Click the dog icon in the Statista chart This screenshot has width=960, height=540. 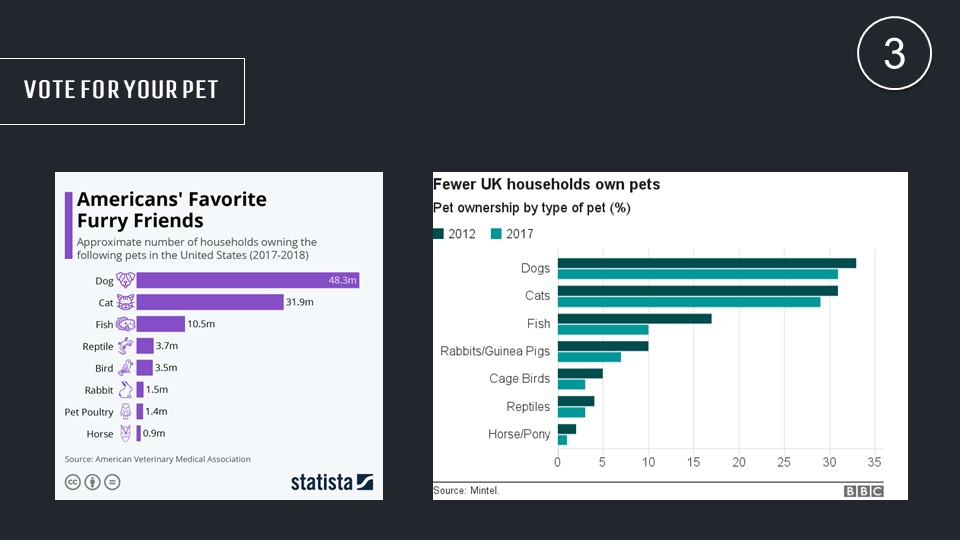[x=125, y=281]
